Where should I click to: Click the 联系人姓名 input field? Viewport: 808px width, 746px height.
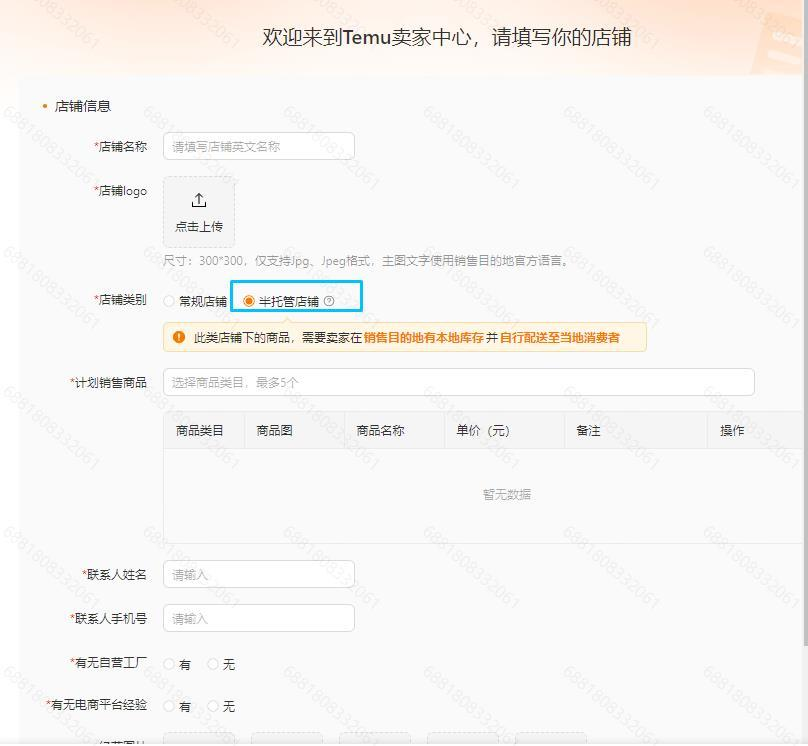258,574
